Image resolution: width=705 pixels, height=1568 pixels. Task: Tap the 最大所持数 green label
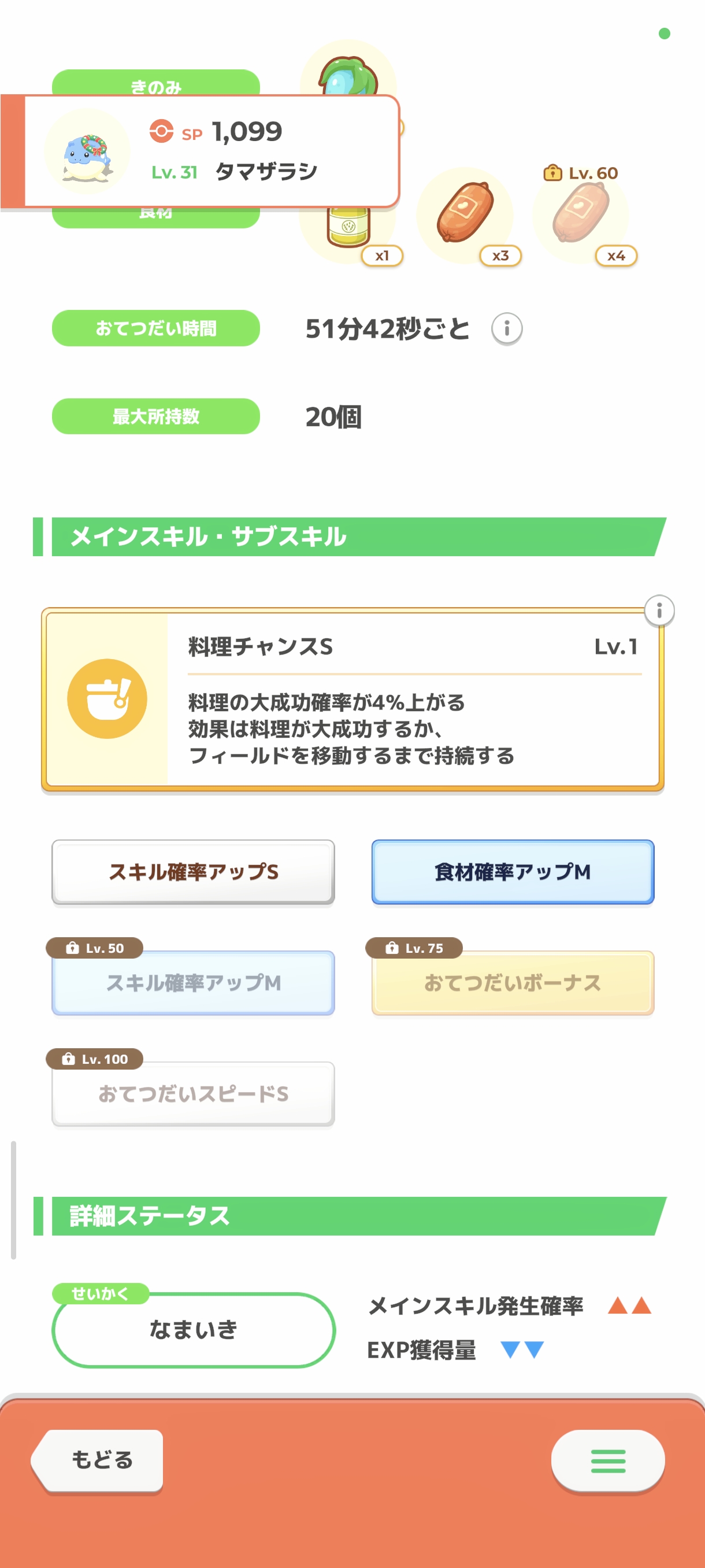click(x=155, y=416)
